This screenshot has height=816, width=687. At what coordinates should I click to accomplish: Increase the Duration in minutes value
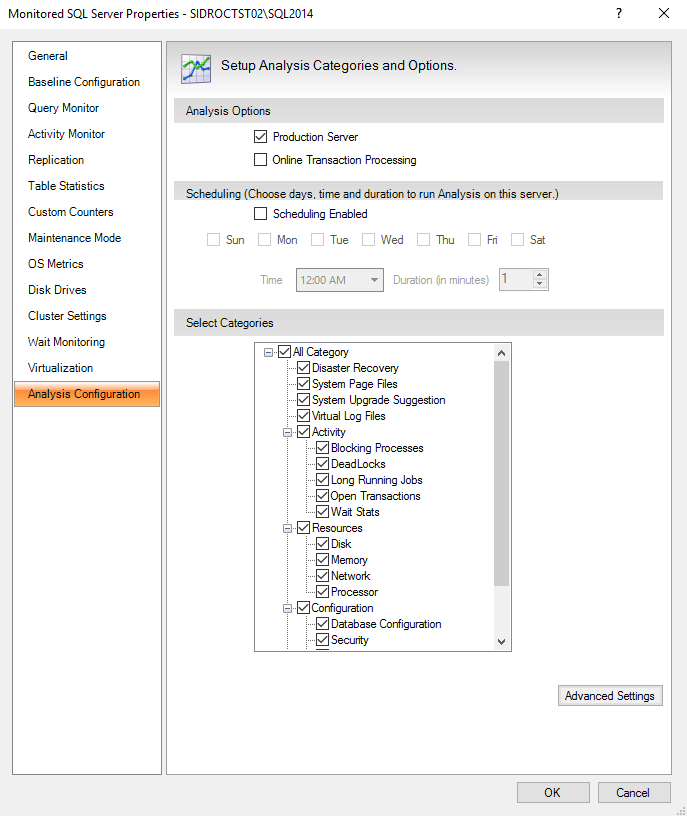(x=540, y=274)
